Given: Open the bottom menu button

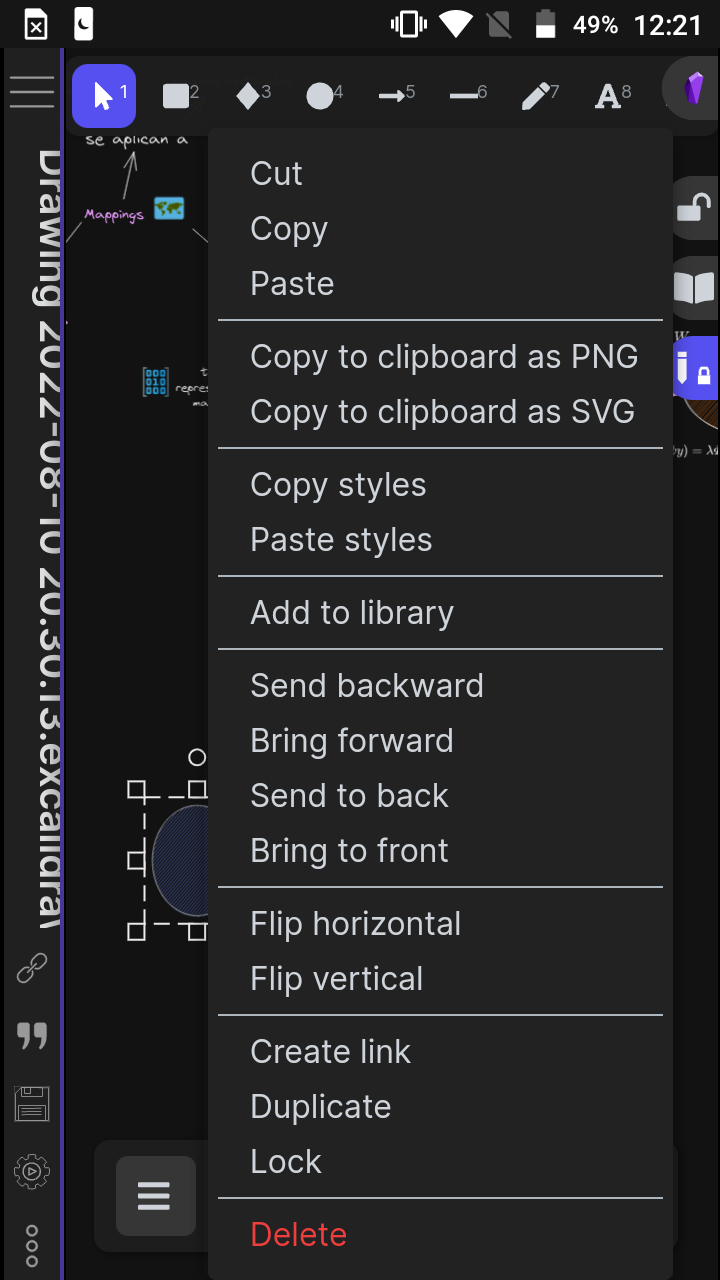Looking at the screenshot, I should tap(154, 1195).
